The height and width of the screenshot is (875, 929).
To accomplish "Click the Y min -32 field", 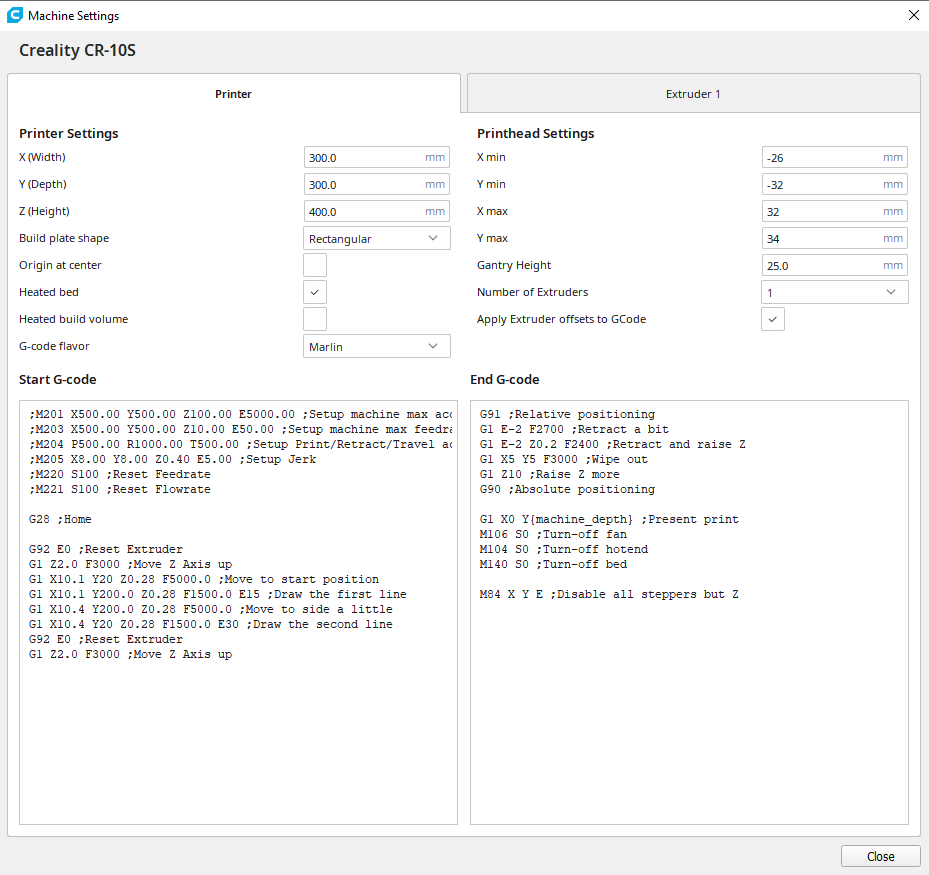I will coord(834,184).
